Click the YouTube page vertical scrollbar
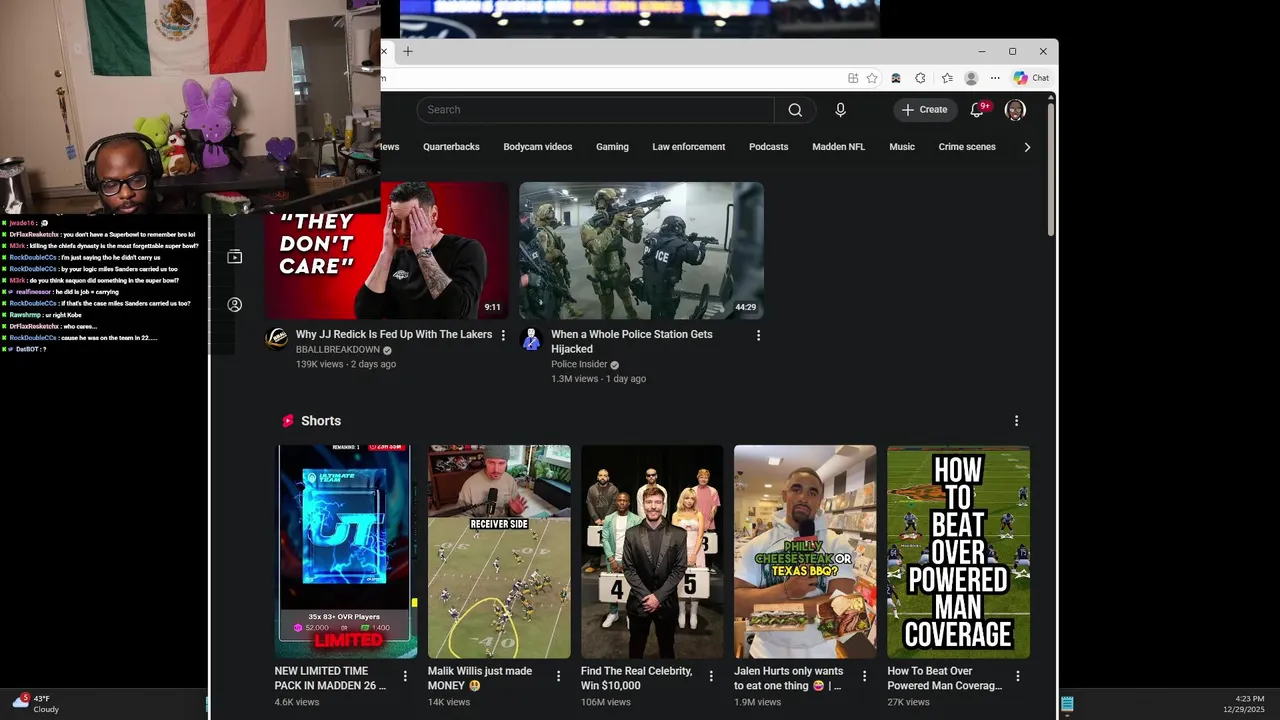Viewport: 1280px width, 720px height. [1051, 170]
